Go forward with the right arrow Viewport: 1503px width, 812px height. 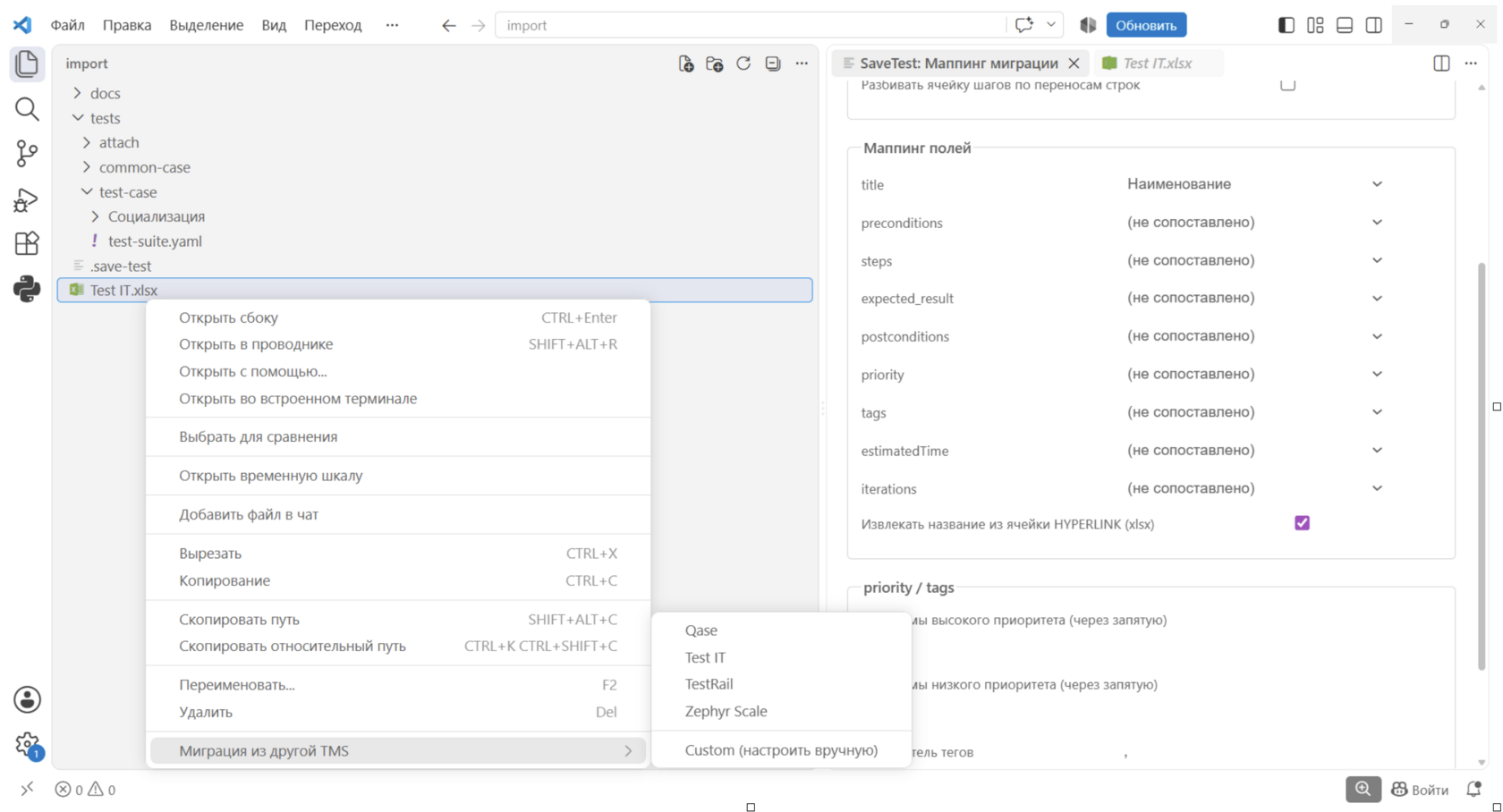click(x=479, y=25)
